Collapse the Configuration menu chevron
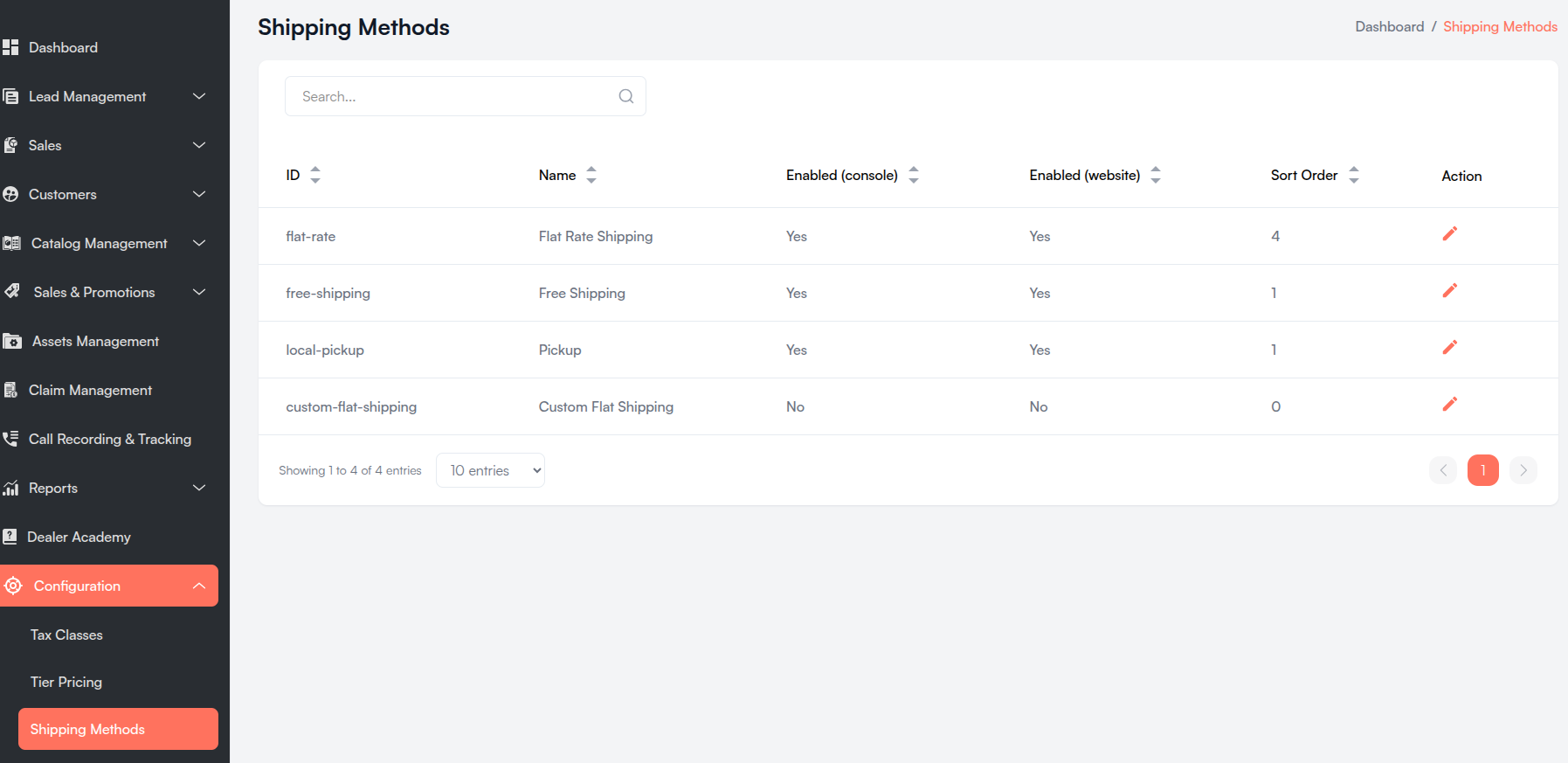 [199, 586]
